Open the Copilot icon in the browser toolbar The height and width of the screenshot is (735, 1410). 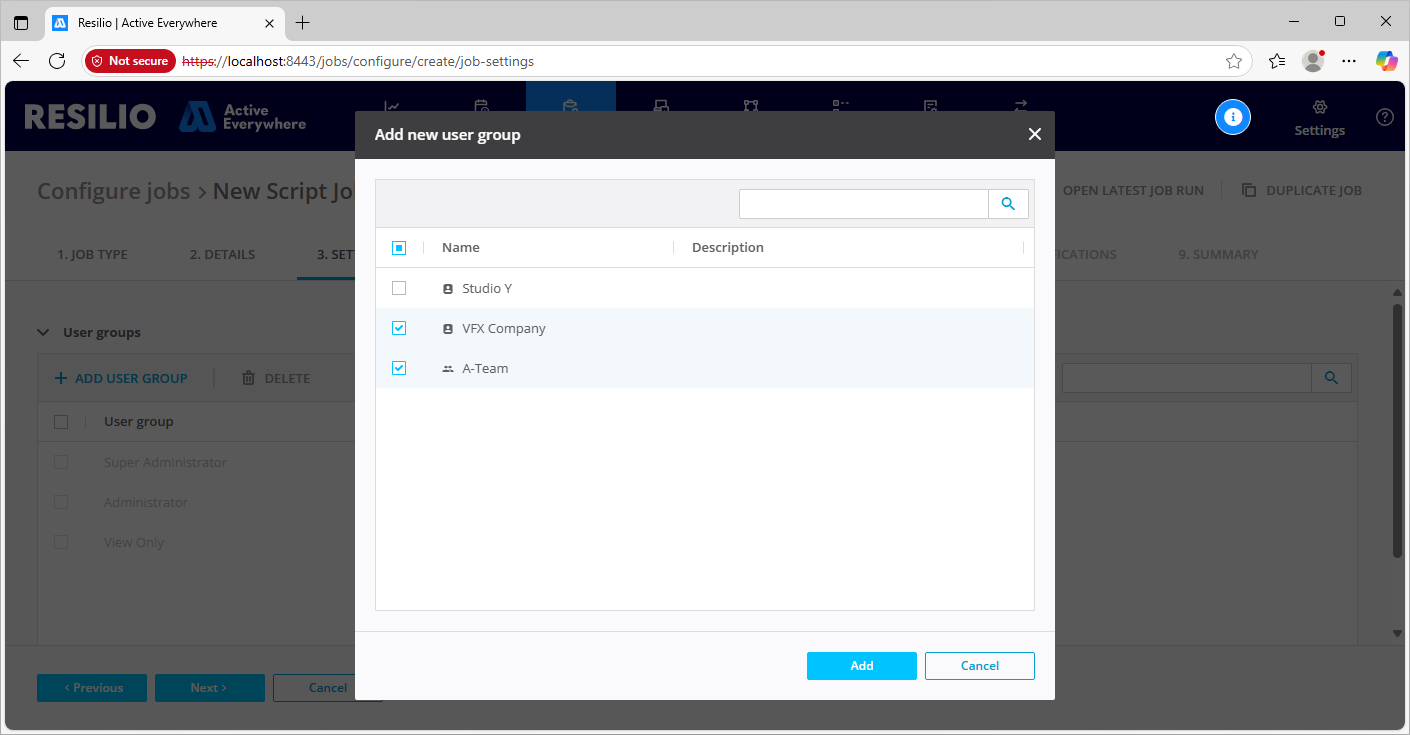coord(1386,61)
